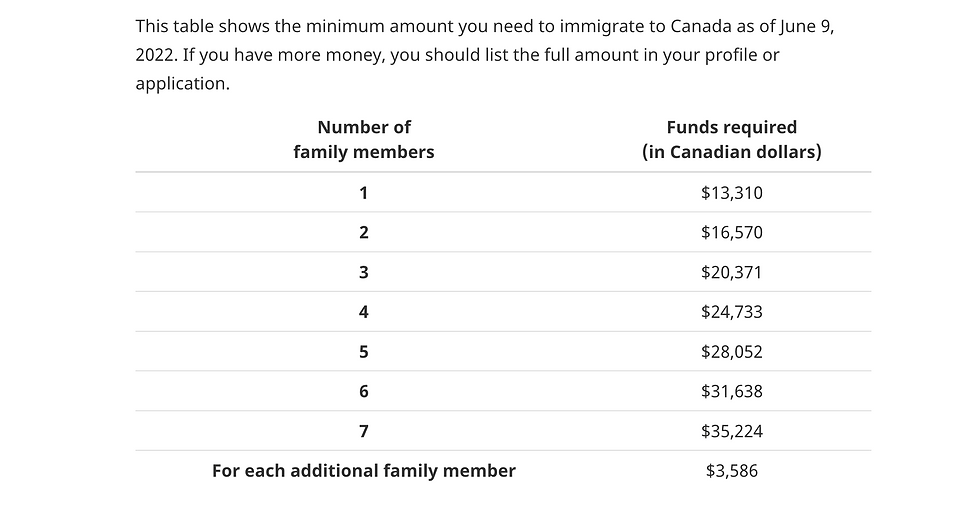Viewport: 980px width, 515px height.
Task: Select the $35,224 funds amount
Action: pos(731,431)
